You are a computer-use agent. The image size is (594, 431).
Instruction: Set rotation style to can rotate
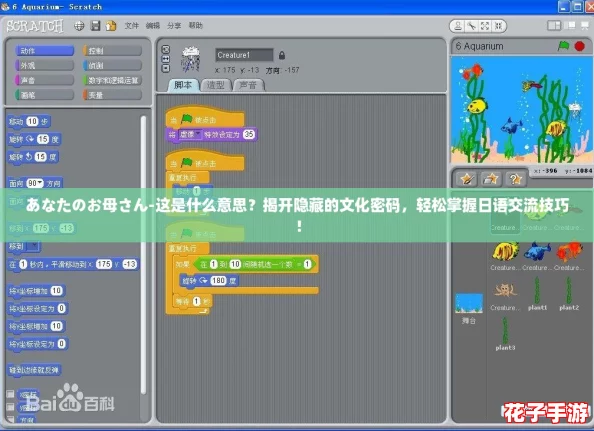pyautogui.click(x=166, y=50)
